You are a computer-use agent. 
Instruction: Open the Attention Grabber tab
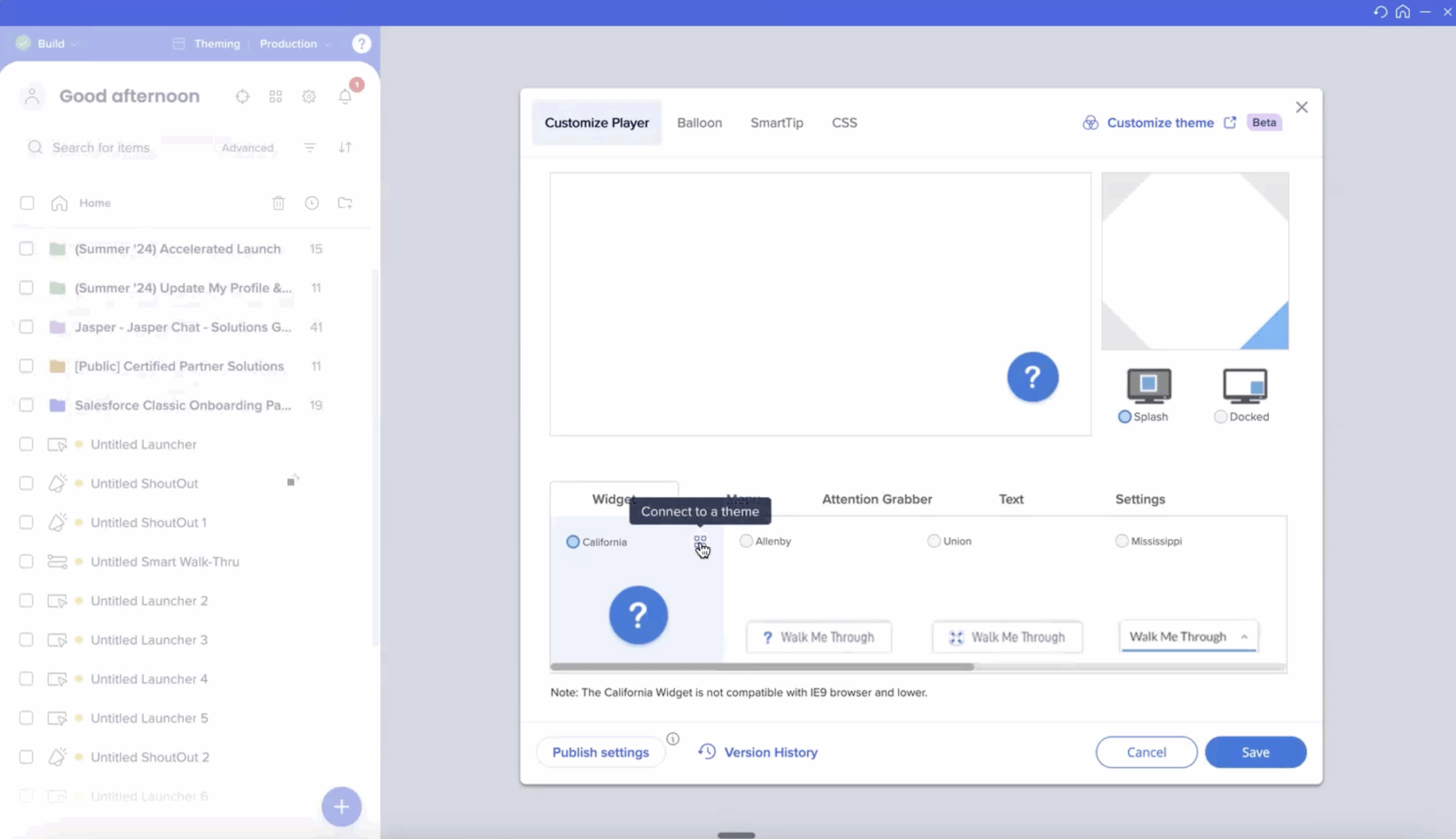pos(876,499)
